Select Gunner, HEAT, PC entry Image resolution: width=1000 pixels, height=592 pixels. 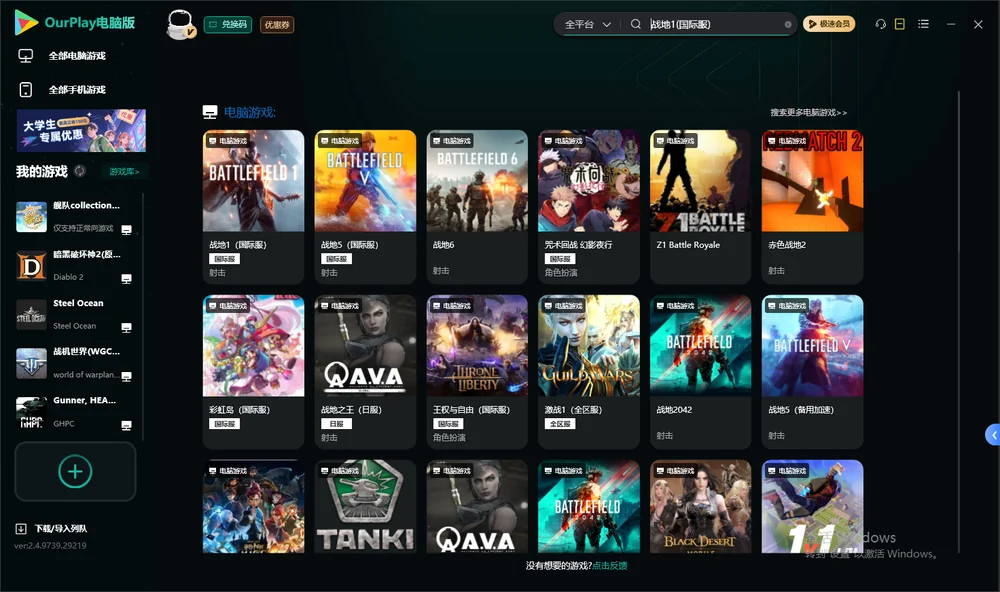coord(77,412)
